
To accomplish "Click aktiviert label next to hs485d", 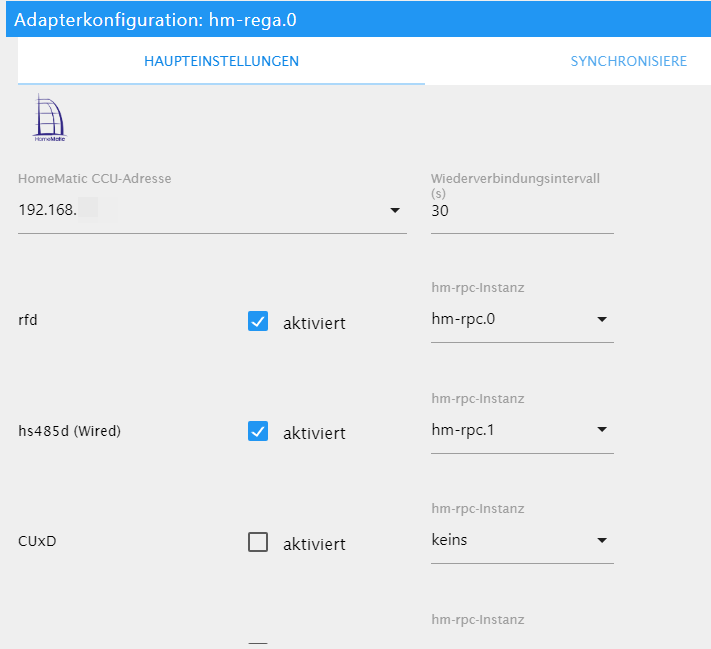I will [314, 434].
